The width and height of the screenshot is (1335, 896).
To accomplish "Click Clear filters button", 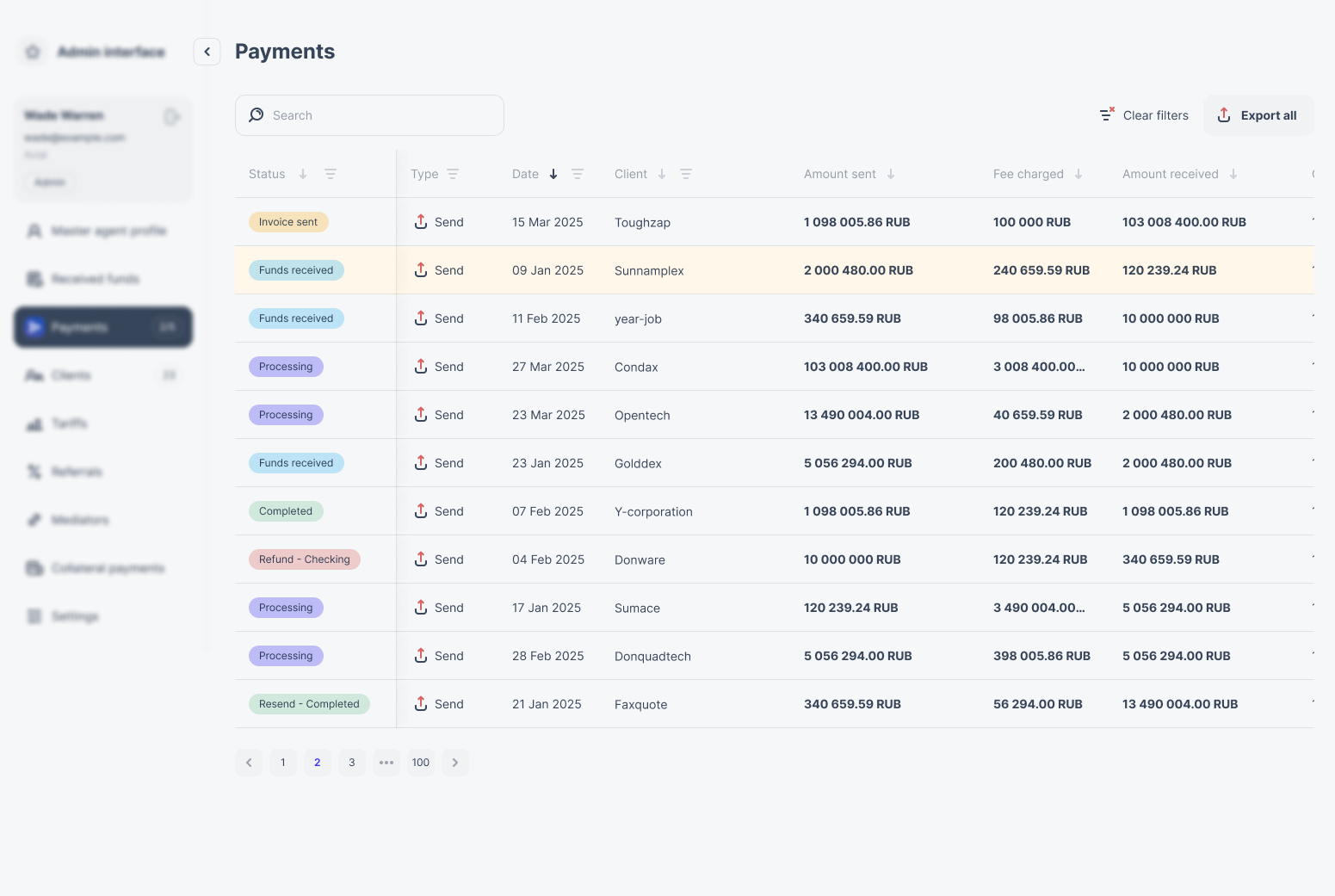I will (1144, 115).
